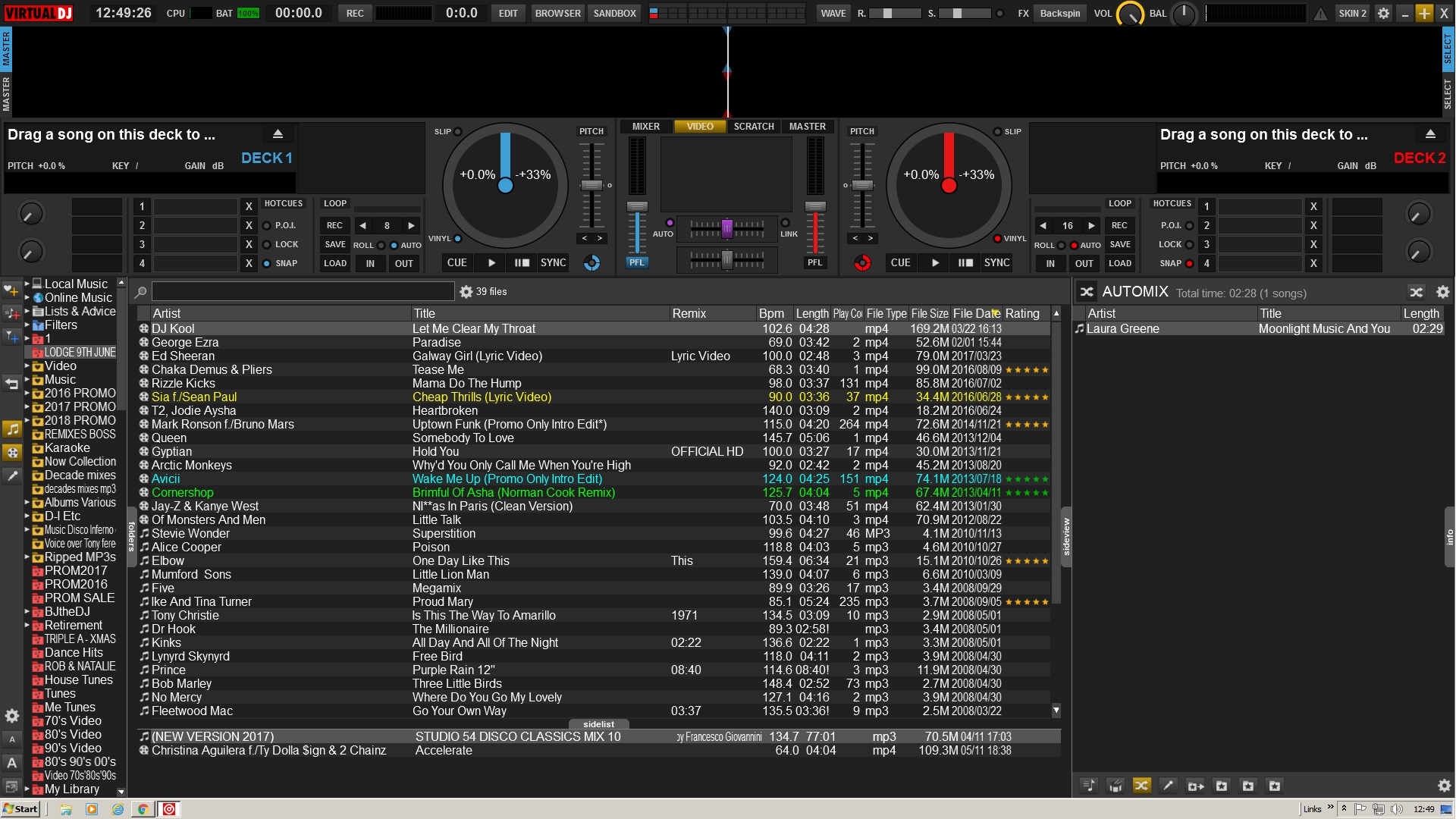Add a favorite folder in the browser sidebar

pyautogui.click(x=11, y=290)
